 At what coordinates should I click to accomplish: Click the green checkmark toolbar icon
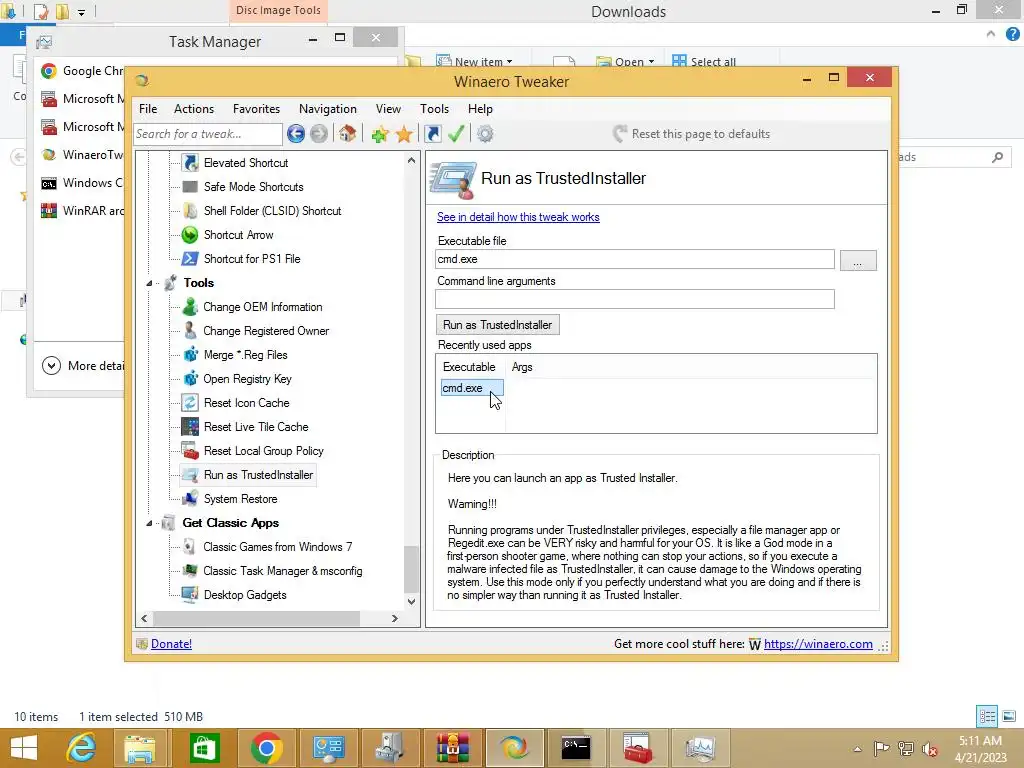point(456,134)
